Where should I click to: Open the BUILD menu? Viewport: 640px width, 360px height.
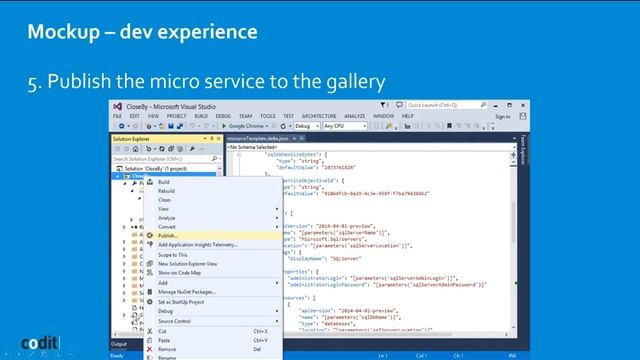tap(201, 116)
